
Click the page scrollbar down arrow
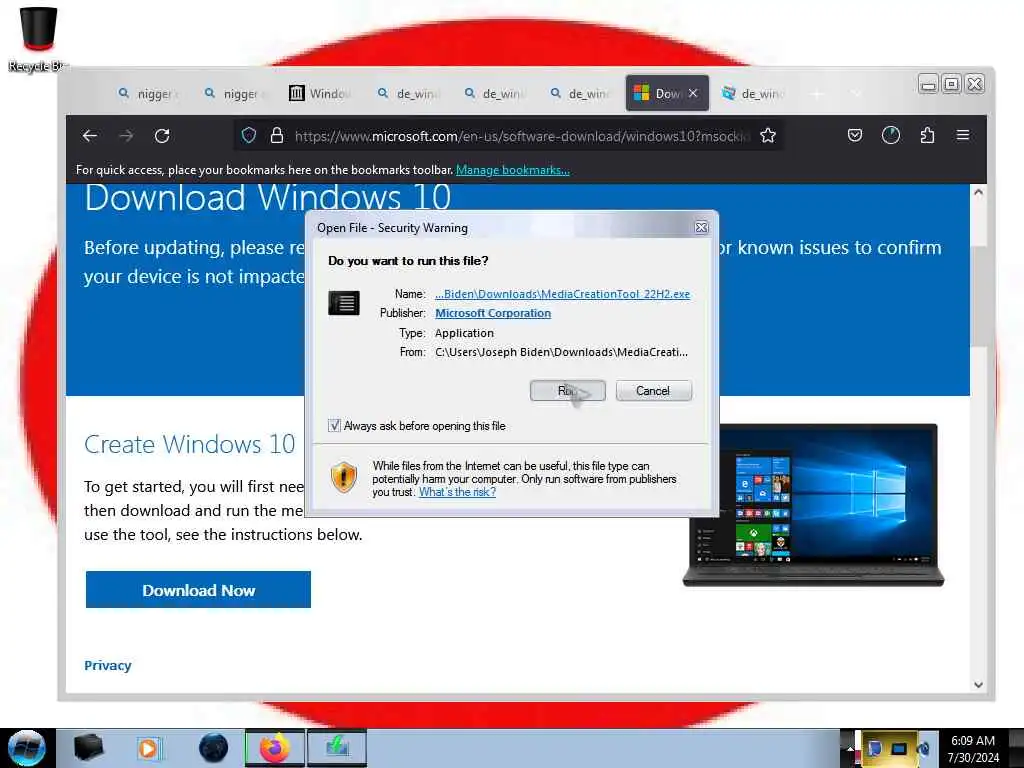click(978, 684)
